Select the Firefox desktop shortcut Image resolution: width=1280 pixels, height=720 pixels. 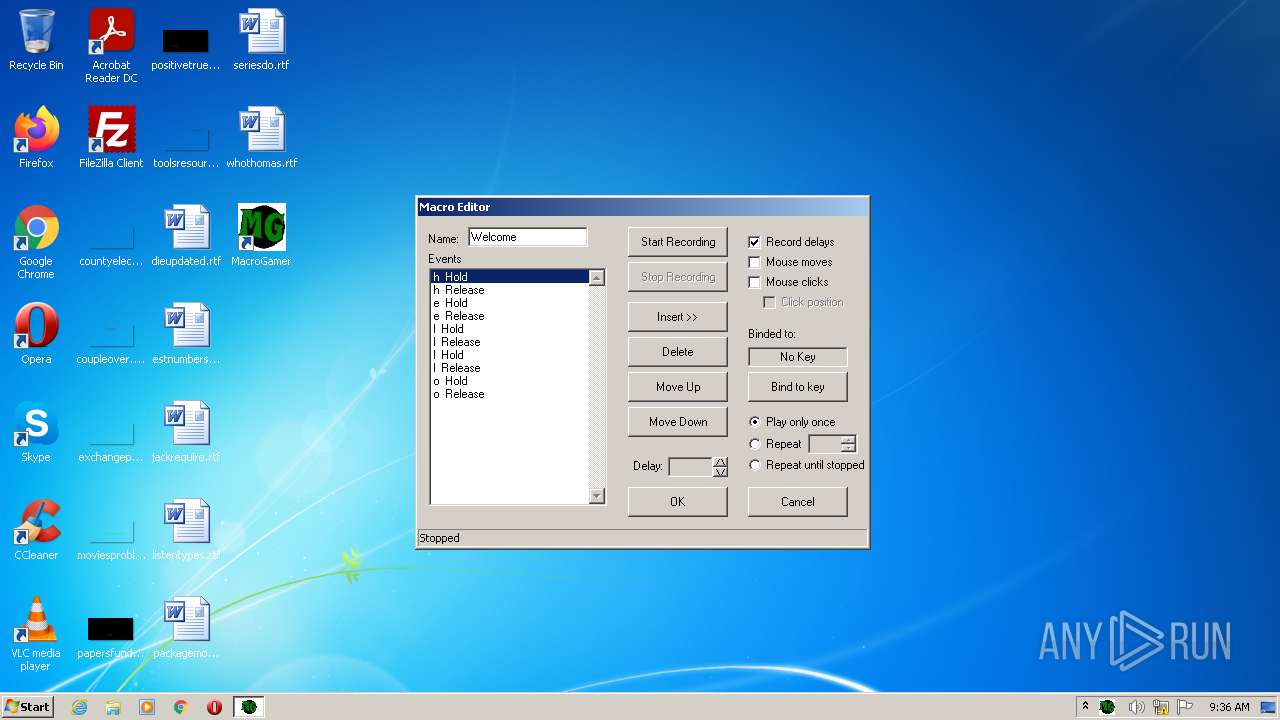coord(36,138)
